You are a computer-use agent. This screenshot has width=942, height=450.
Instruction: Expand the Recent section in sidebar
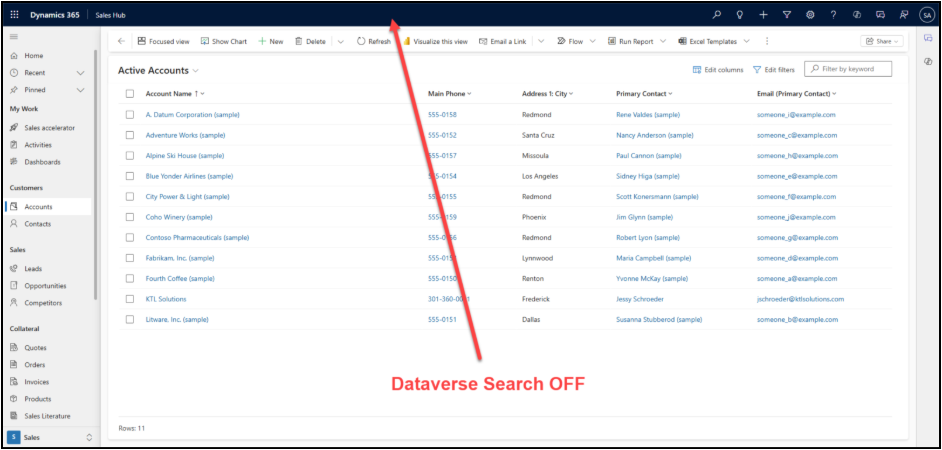(x=80, y=73)
